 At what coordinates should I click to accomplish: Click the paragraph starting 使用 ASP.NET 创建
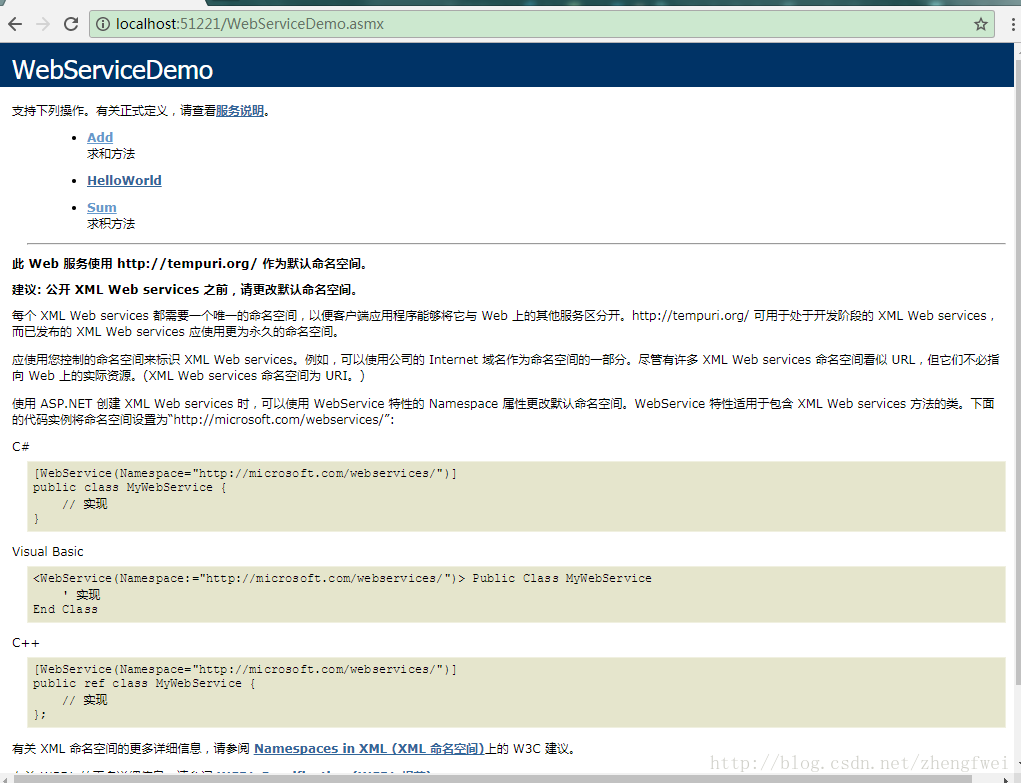[x=503, y=412]
